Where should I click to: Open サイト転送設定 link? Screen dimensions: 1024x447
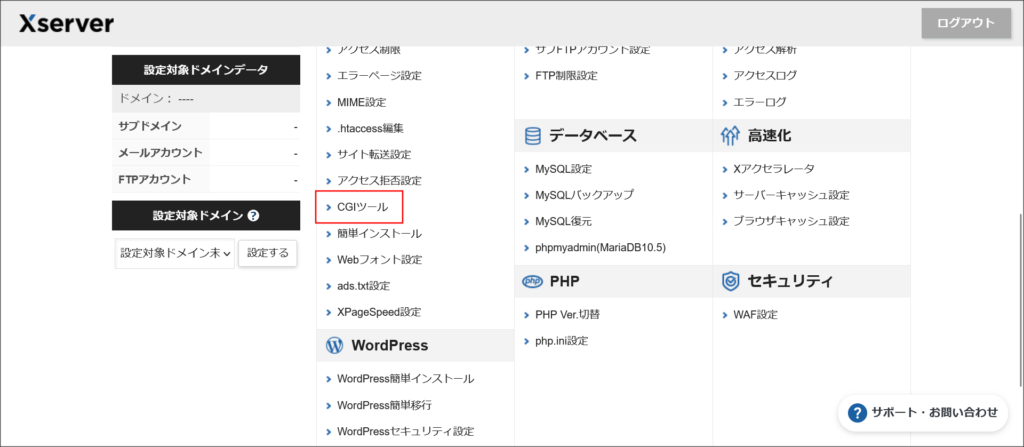click(x=374, y=155)
